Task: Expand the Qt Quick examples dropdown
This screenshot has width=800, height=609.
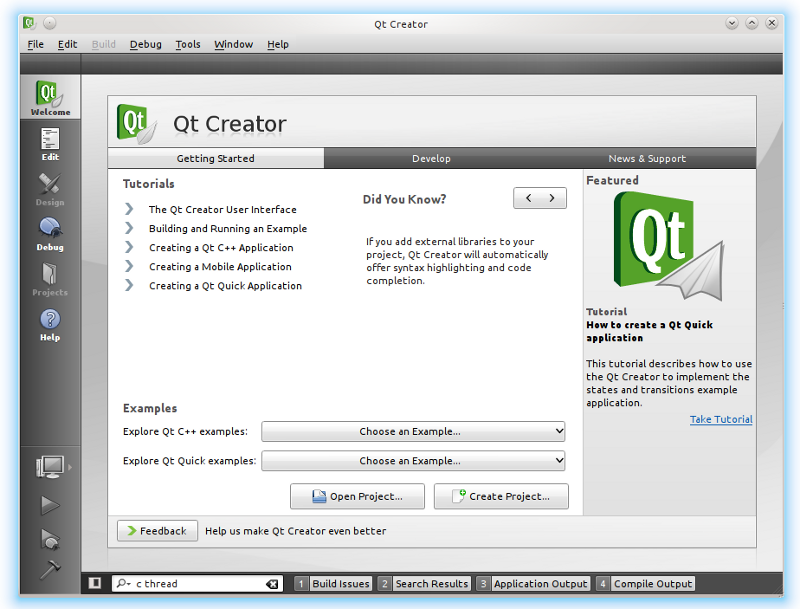Action: click(x=413, y=461)
